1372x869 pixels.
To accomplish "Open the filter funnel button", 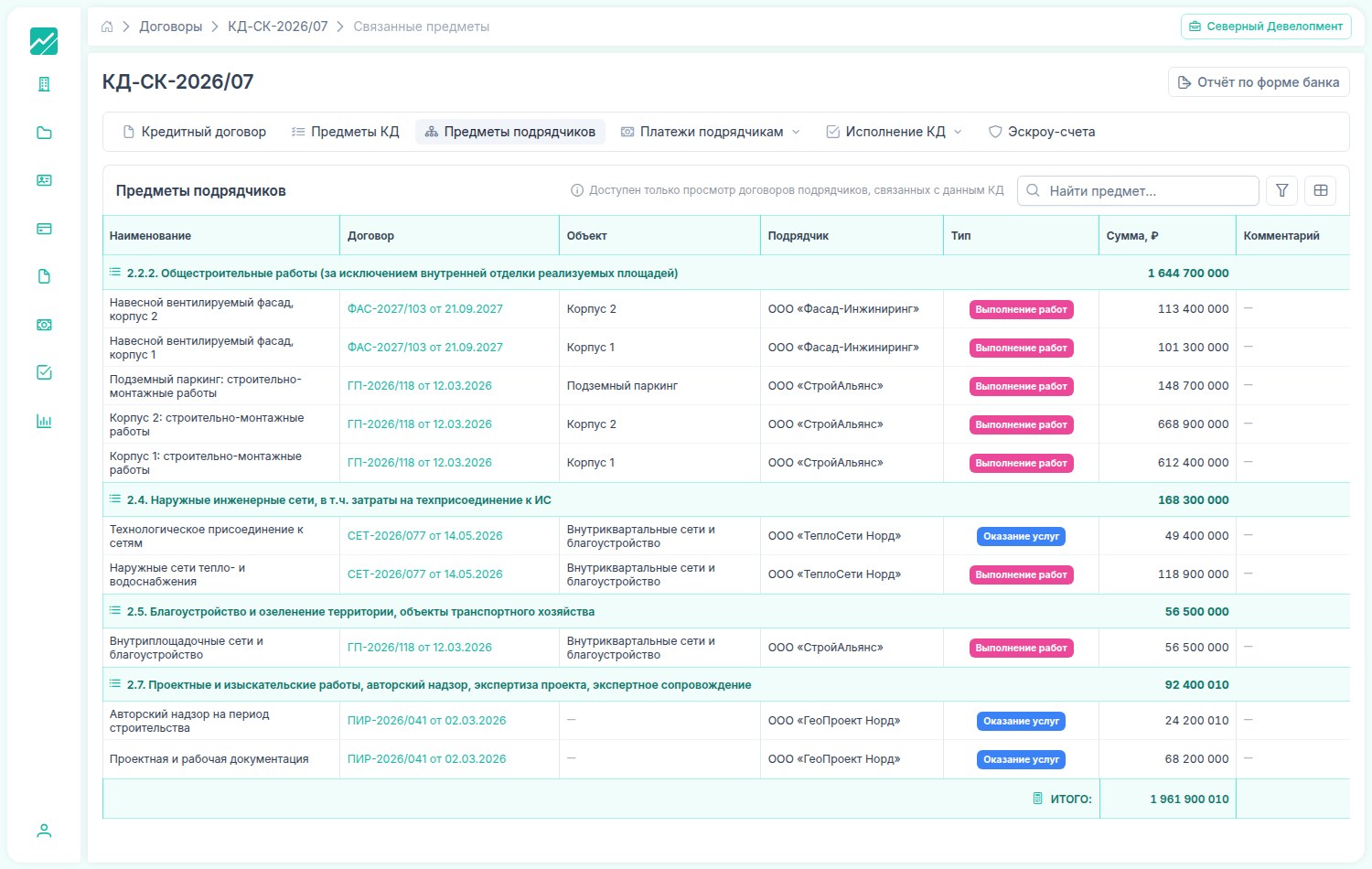I will coord(1282,190).
